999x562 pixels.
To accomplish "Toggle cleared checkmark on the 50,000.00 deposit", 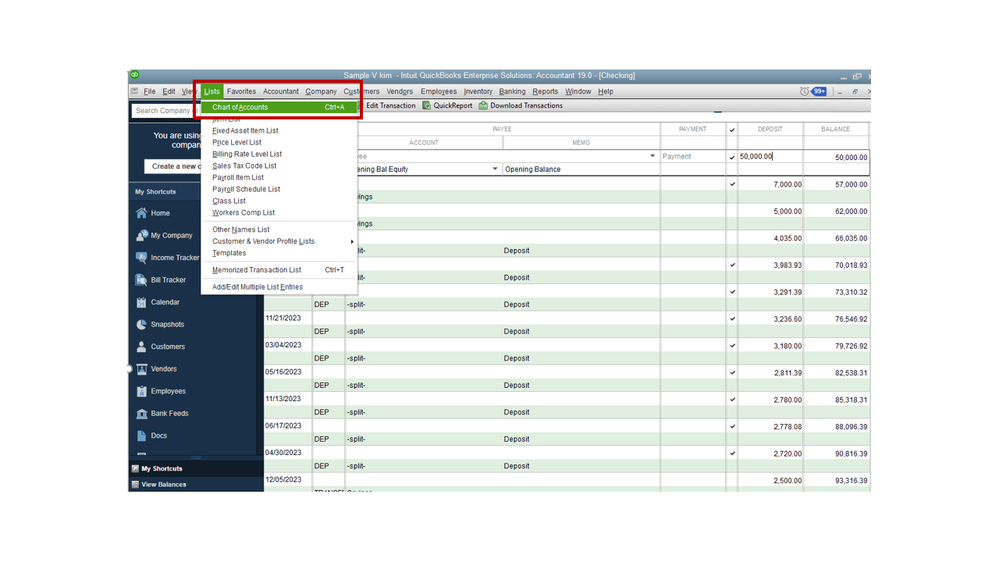I will point(732,157).
